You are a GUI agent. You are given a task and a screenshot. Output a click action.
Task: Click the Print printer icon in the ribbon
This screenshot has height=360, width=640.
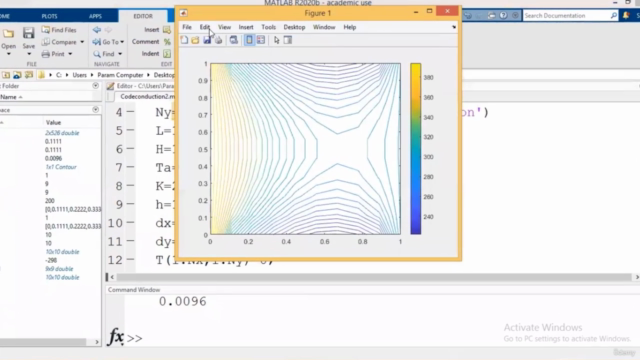[x=46, y=54]
